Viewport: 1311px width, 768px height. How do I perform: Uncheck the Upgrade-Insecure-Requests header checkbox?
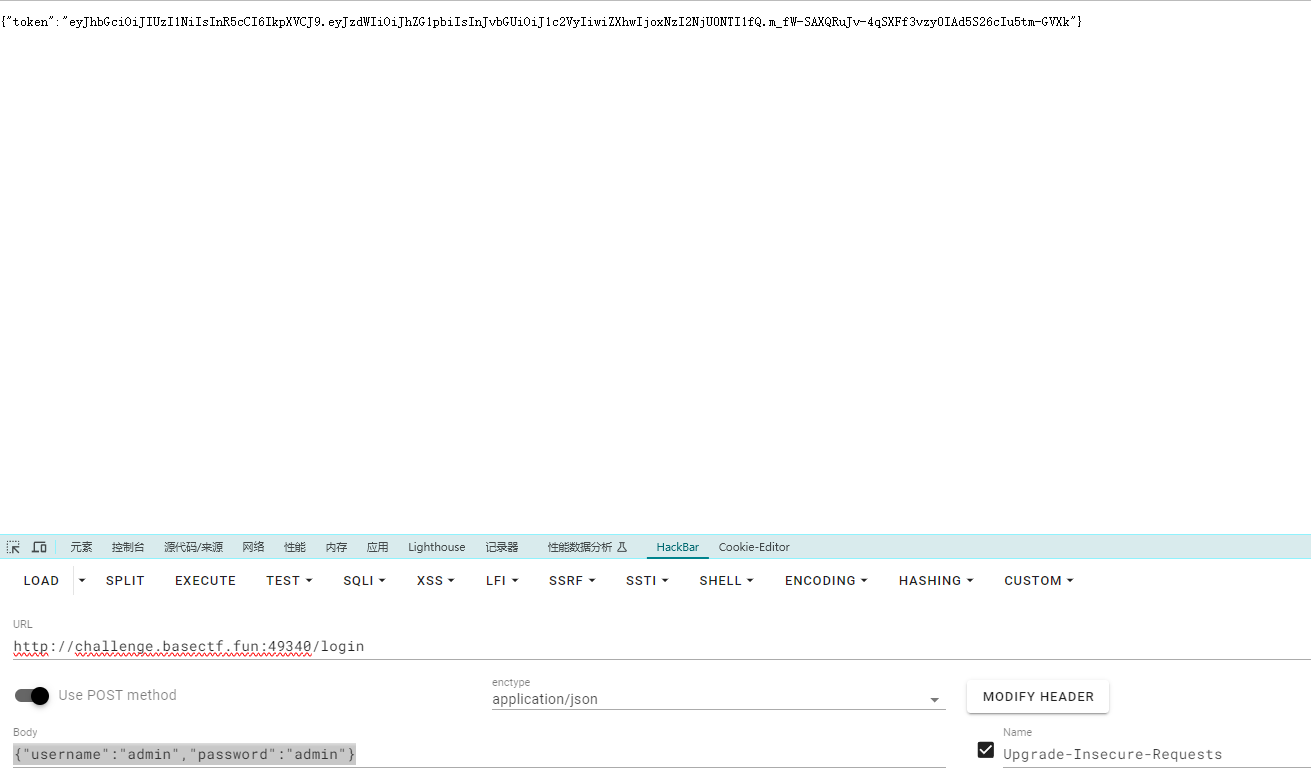point(986,750)
